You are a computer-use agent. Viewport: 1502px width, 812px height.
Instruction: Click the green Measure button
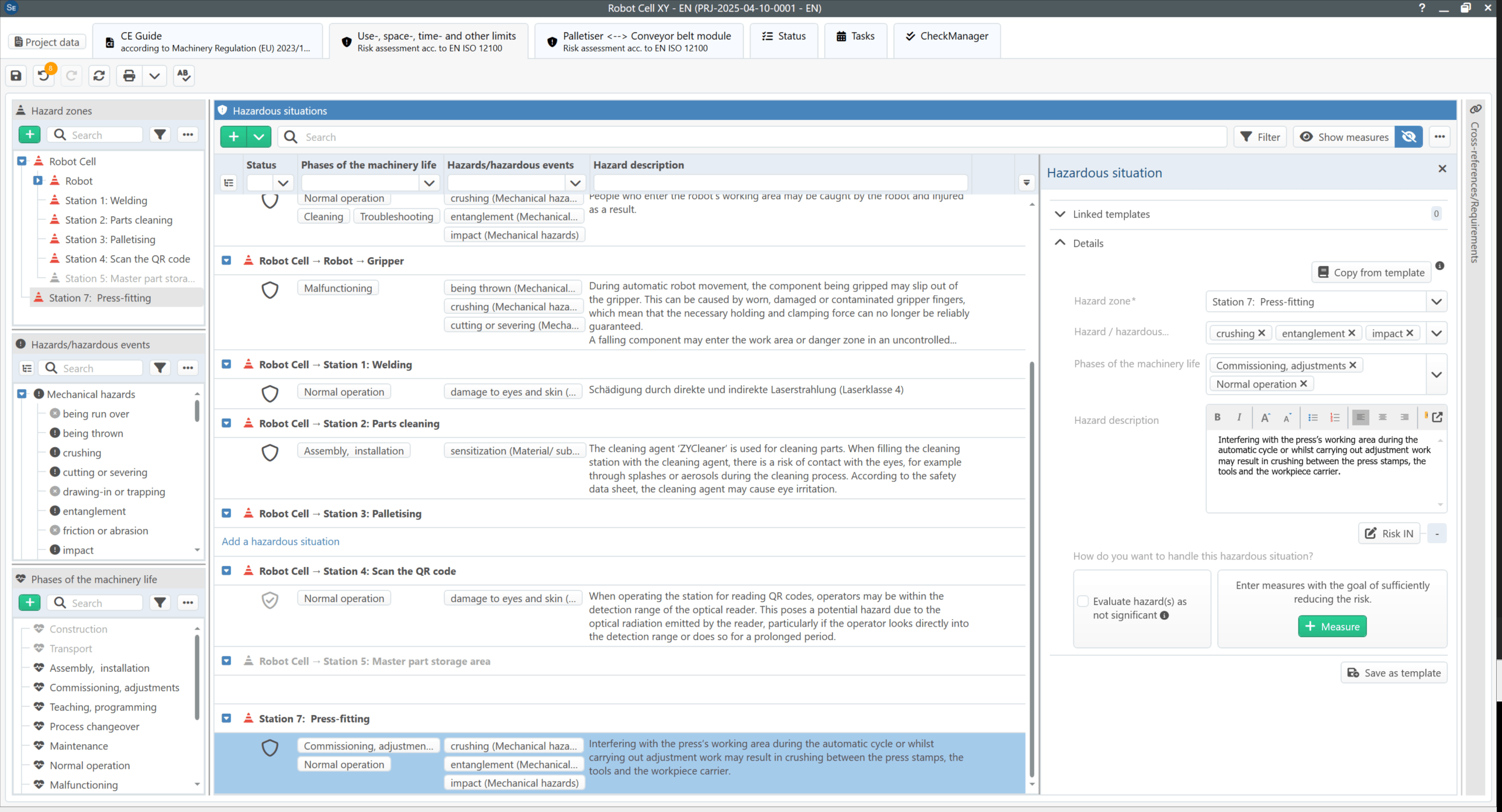[1332, 626]
